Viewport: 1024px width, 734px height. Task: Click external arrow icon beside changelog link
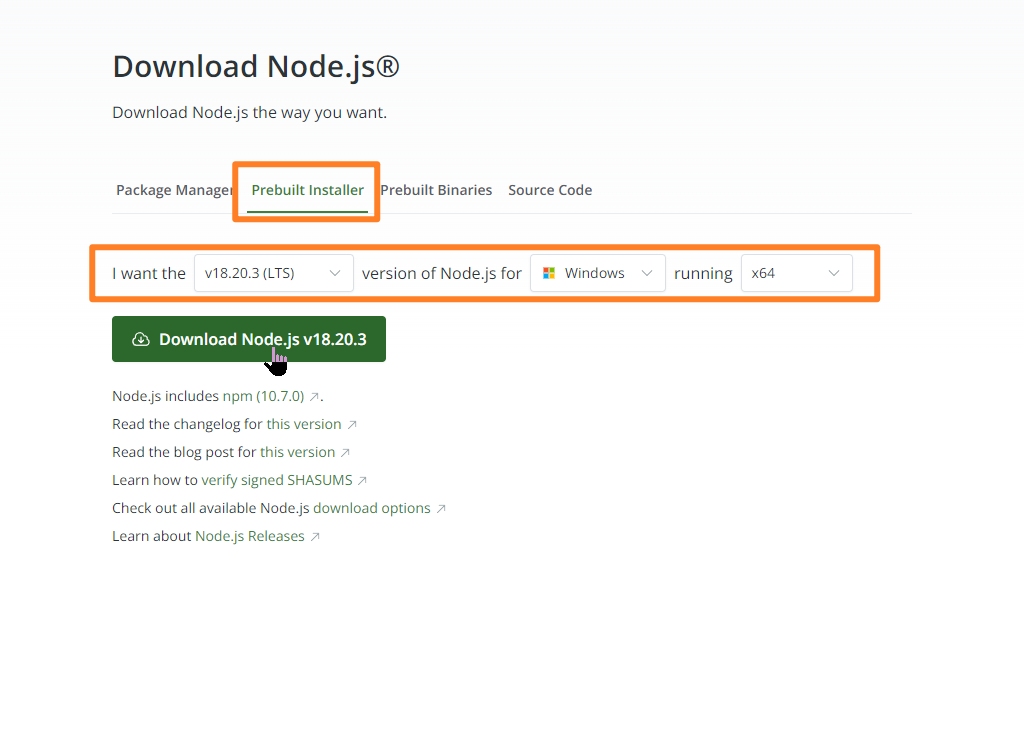(x=352, y=424)
